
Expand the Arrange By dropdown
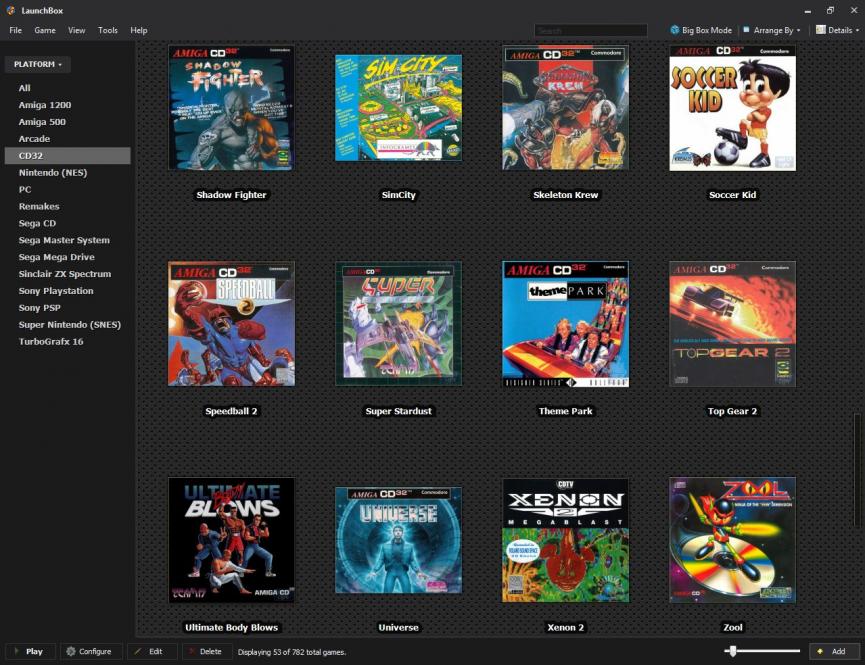coord(776,30)
